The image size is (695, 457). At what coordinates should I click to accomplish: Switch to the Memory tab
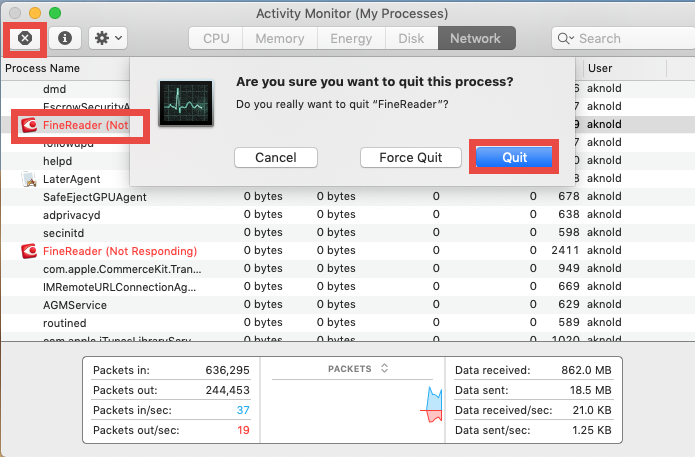tap(280, 39)
